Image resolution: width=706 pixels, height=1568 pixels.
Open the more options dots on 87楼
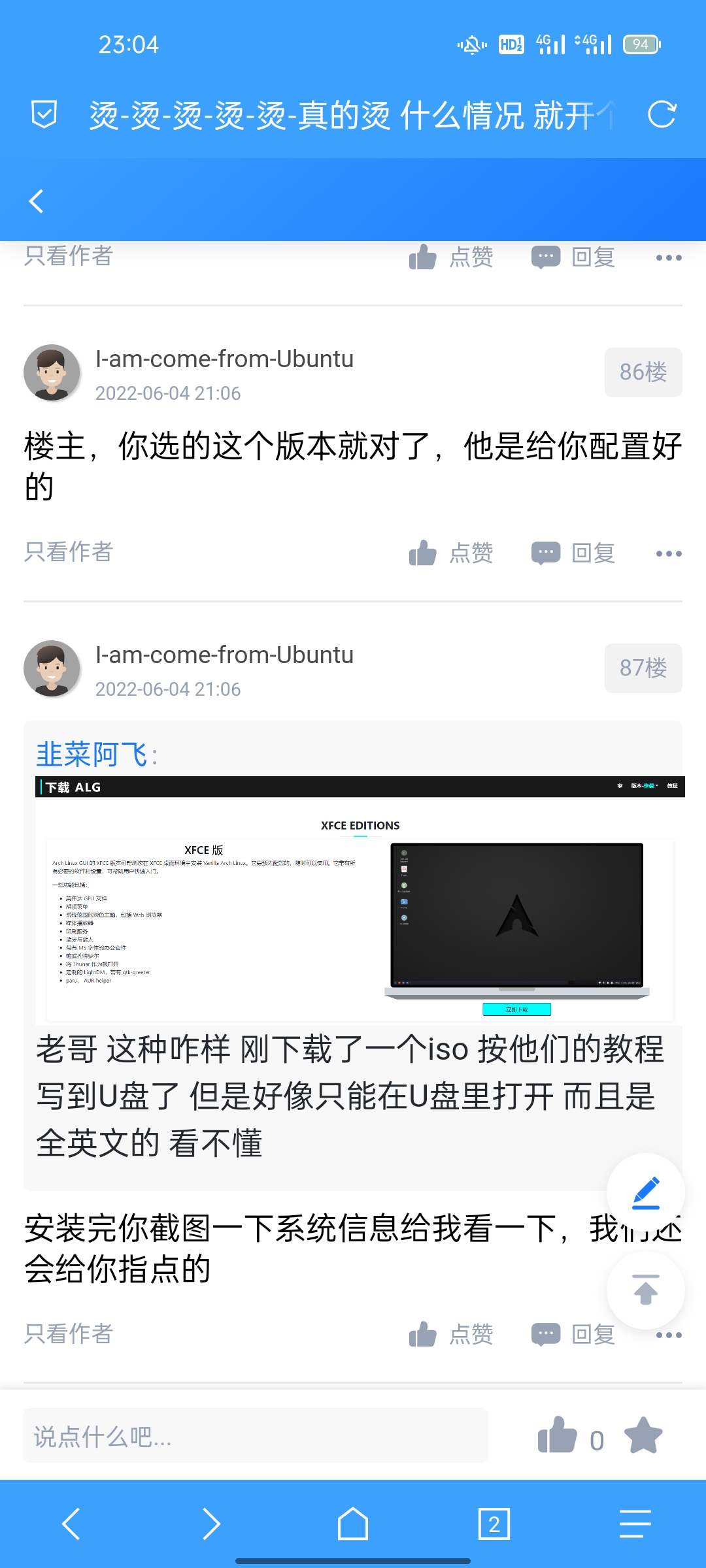(x=669, y=1335)
